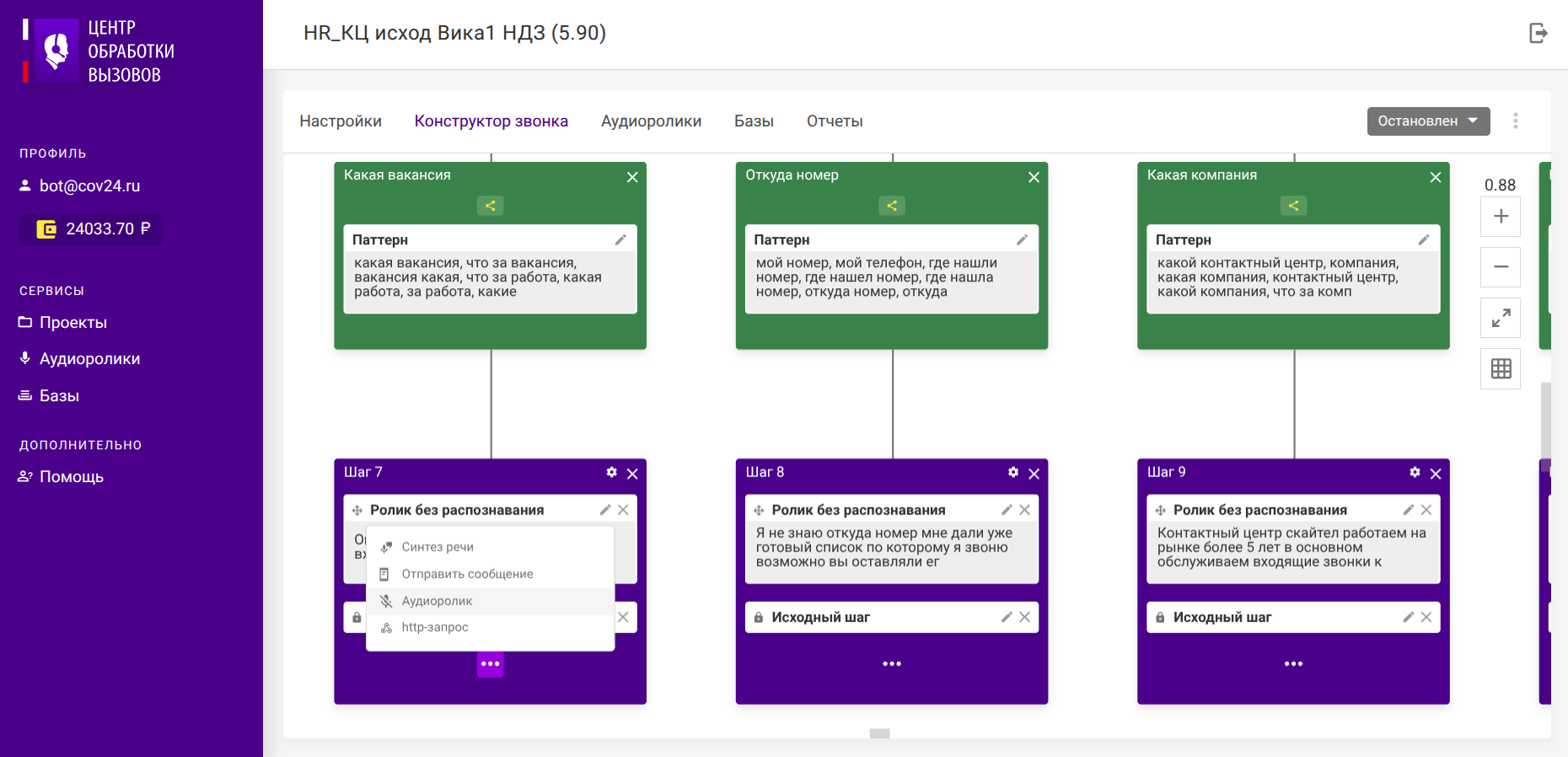1568x757 pixels.
Task: Select Синтез речи from the popup menu
Action: [490, 547]
